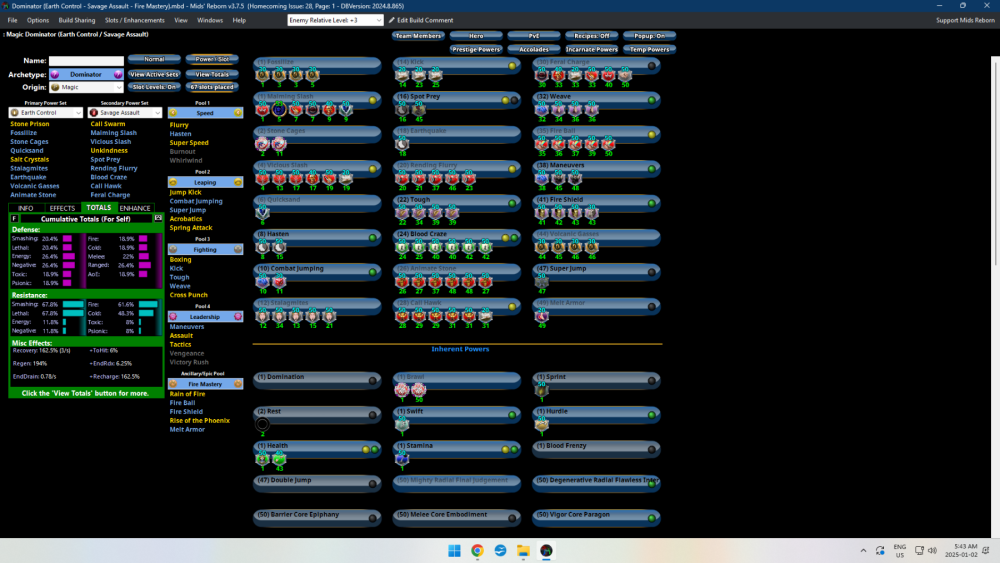The image size is (1000, 563).
Task: Select the Super Jump enhancement slot icon
Action: click(x=541, y=282)
